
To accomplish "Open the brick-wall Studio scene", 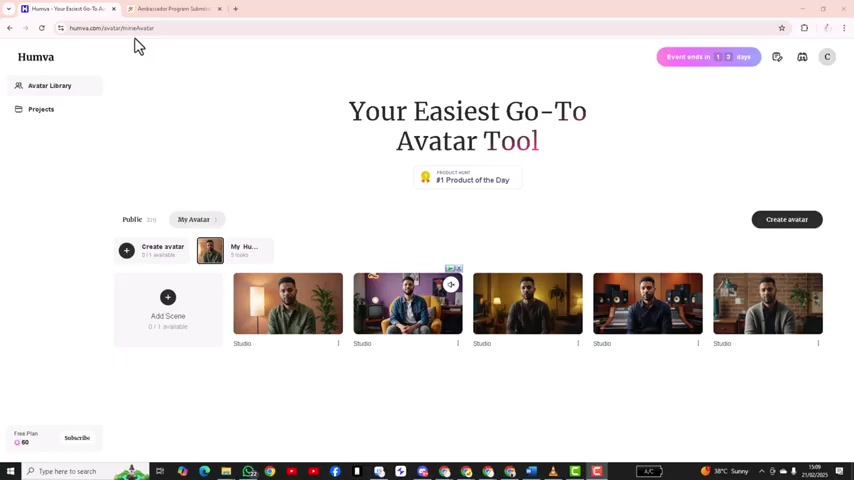I will [768, 303].
